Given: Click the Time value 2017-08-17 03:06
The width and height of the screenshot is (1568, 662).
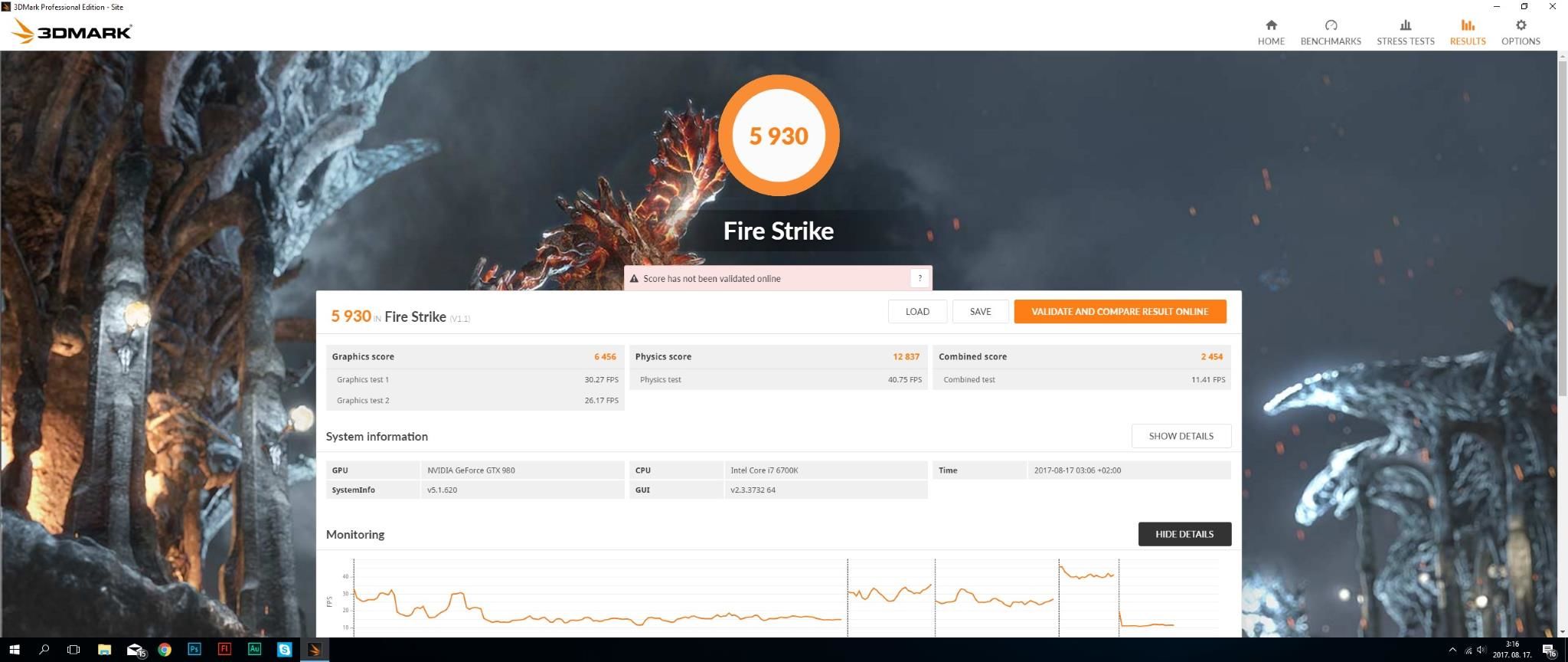Looking at the screenshot, I should (1077, 470).
